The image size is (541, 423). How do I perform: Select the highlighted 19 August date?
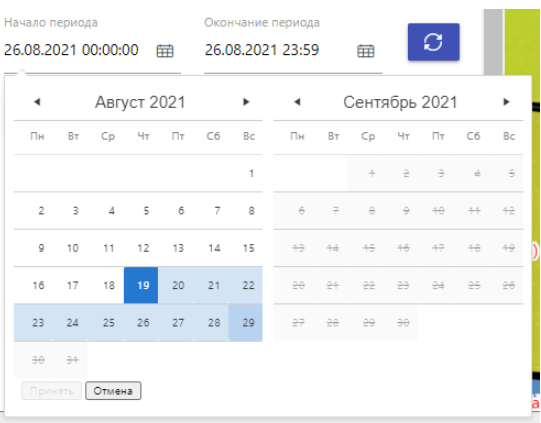pos(141,285)
